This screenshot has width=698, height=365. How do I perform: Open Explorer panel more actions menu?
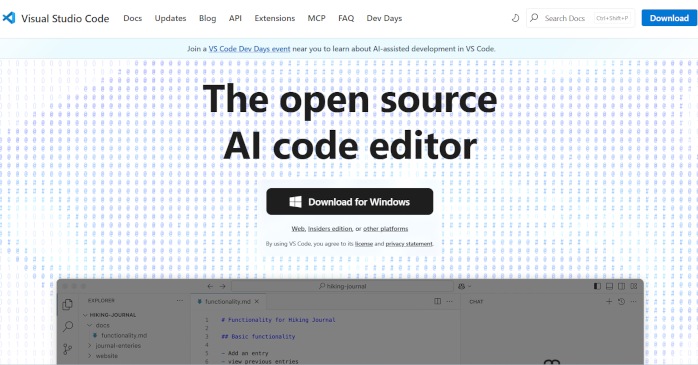(x=180, y=300)
